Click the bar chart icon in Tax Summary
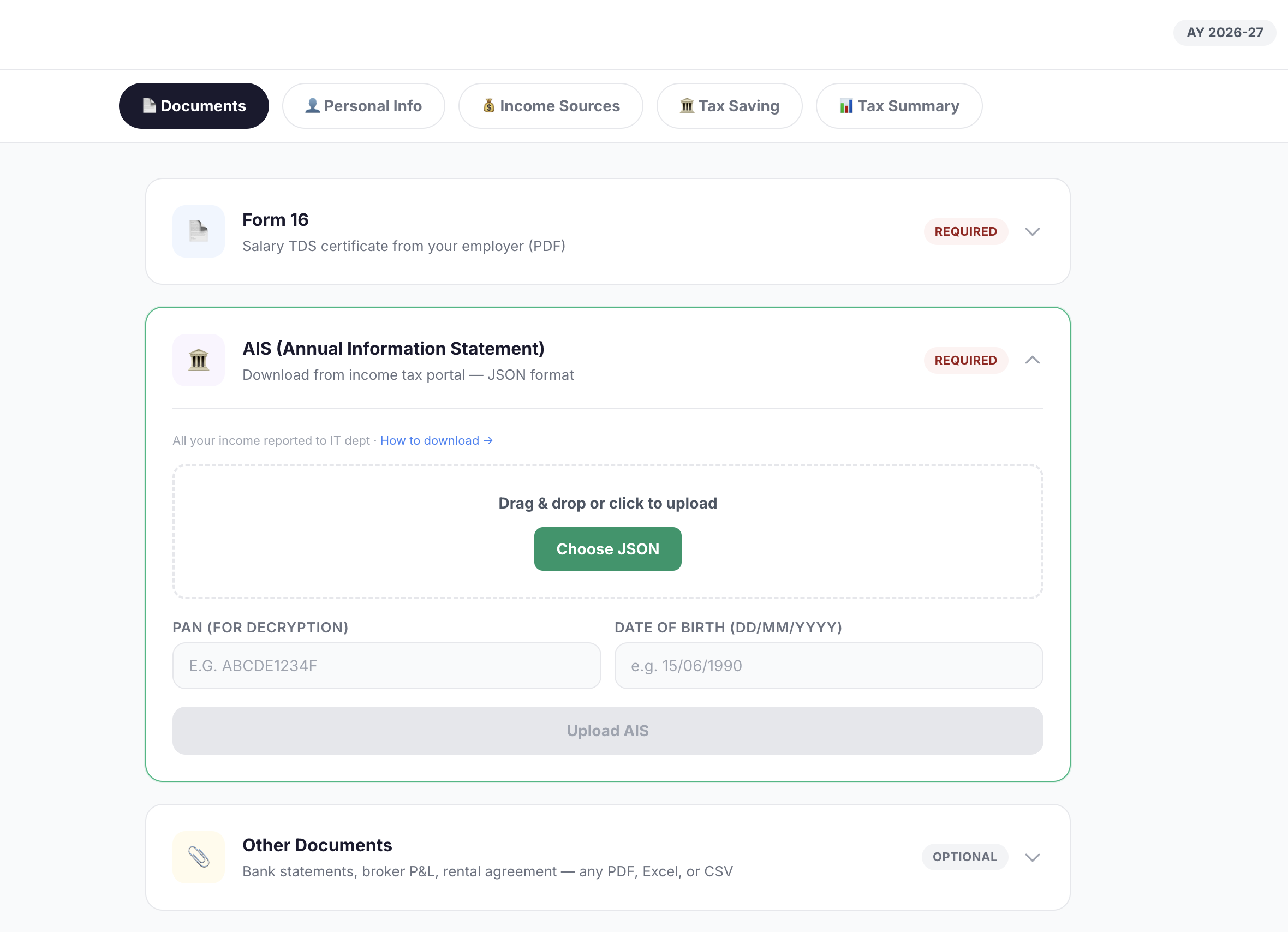The image size is (1288, 932). (846, 106)
